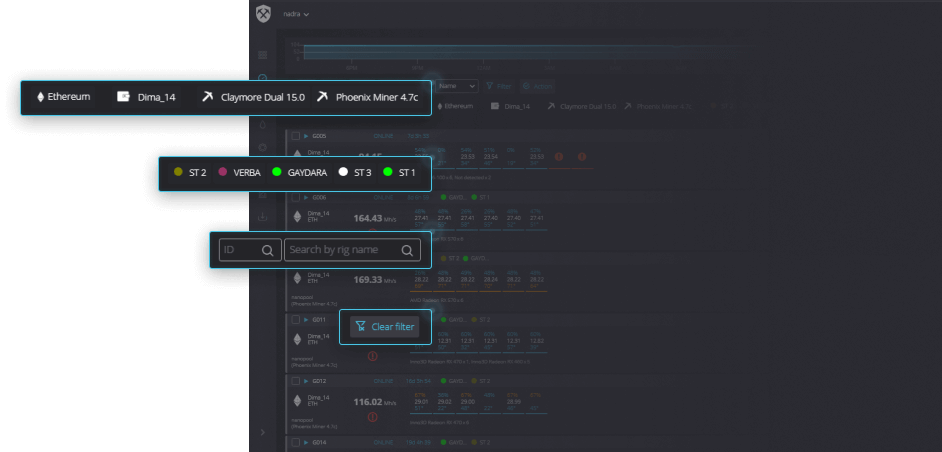Tick the checkbox for rig G012

tap(296, 381)
